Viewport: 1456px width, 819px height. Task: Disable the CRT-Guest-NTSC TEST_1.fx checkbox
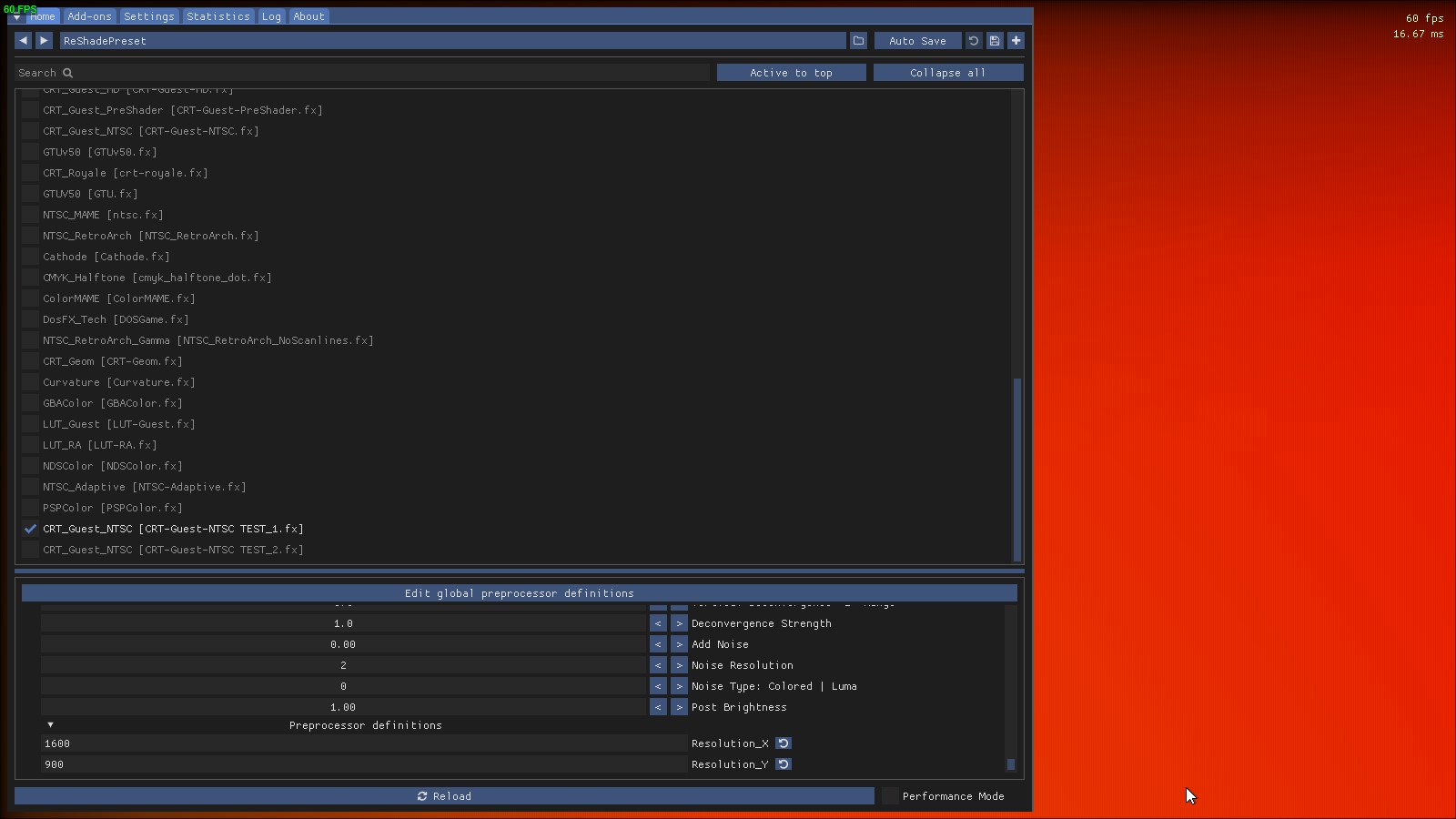tap(30, 529)
